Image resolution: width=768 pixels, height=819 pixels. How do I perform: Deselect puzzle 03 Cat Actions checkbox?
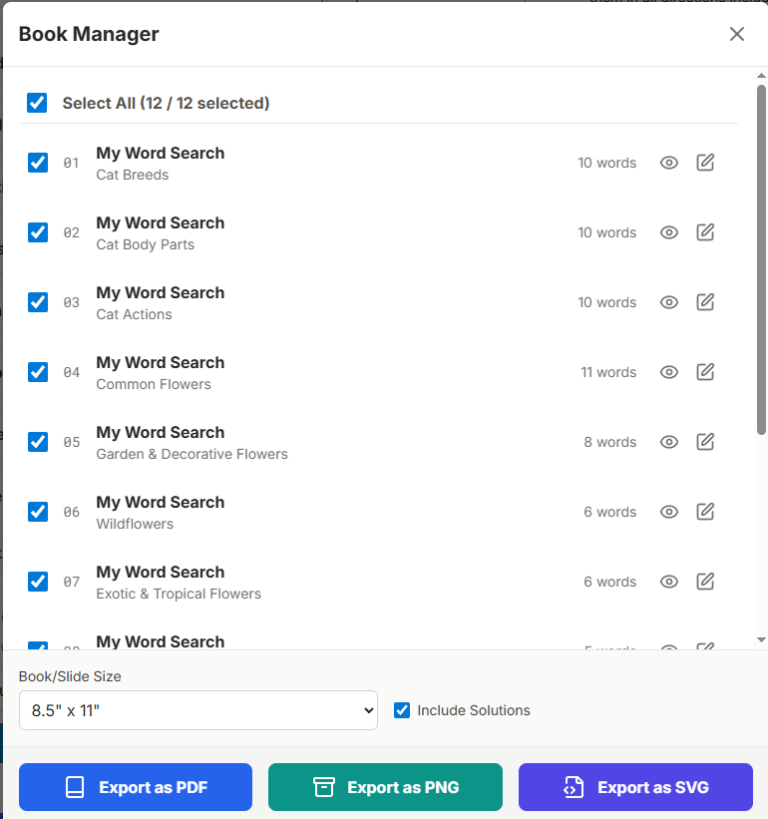[38, 302]
